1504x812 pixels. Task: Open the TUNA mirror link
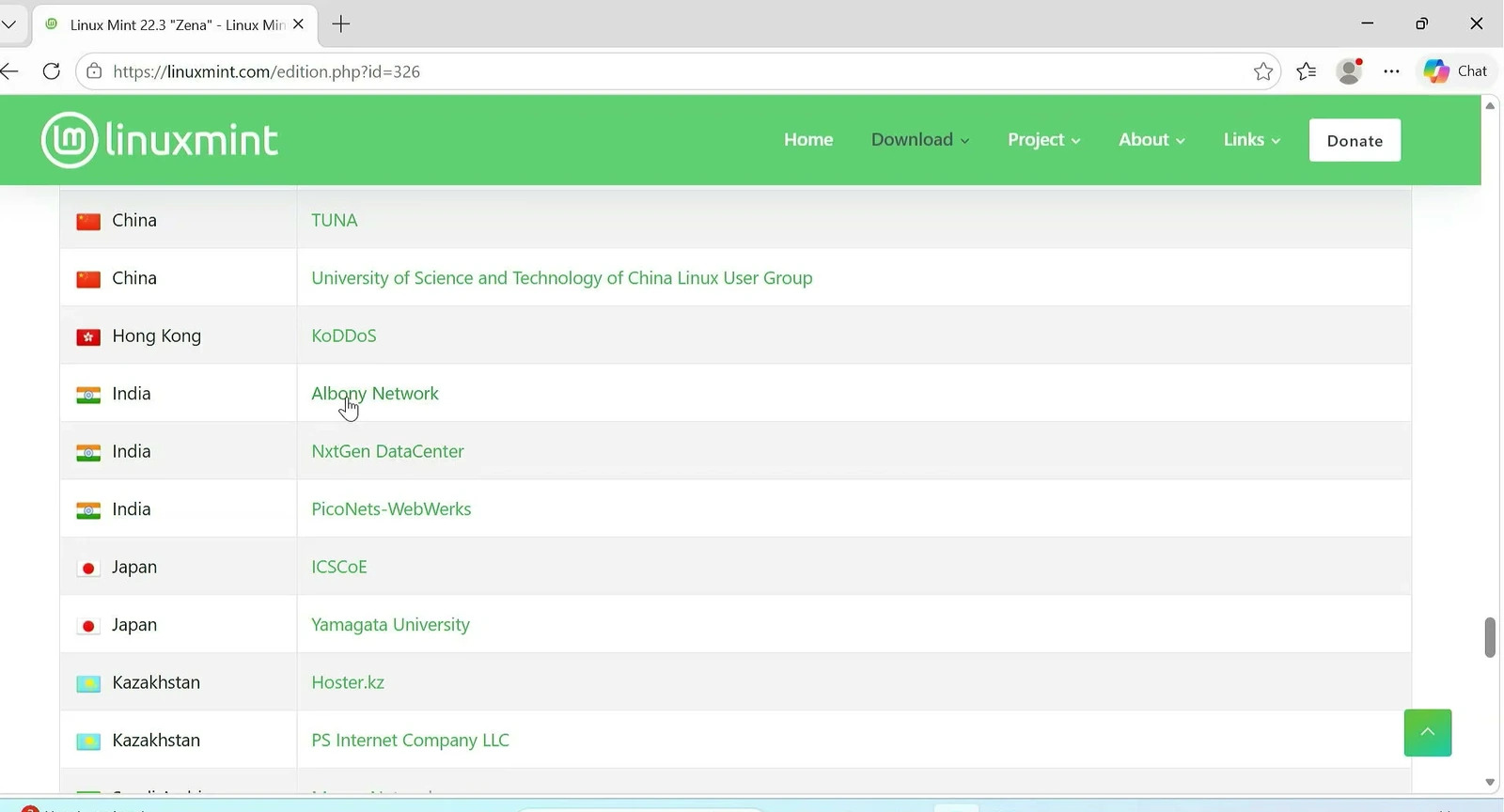point(335,220)
